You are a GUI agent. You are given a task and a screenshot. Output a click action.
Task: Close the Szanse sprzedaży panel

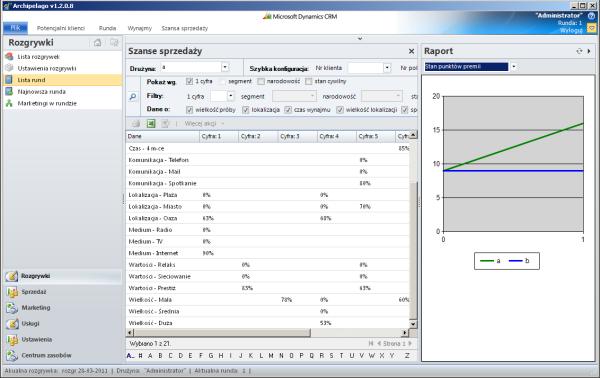[411, 51]
